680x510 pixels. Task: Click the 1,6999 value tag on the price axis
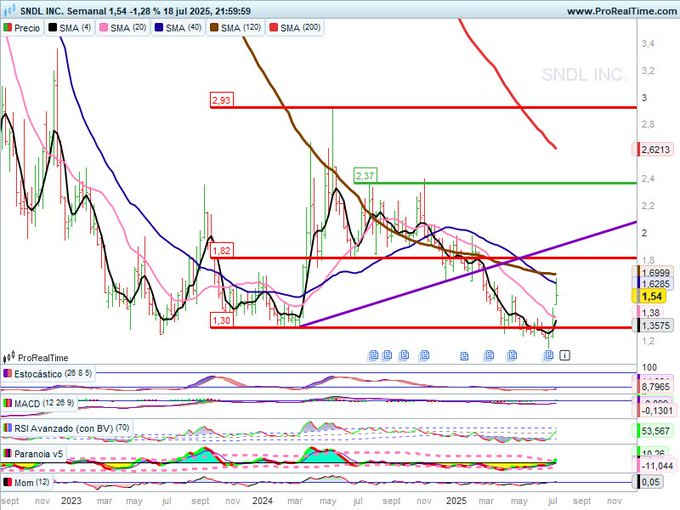[x=656, y=273]
